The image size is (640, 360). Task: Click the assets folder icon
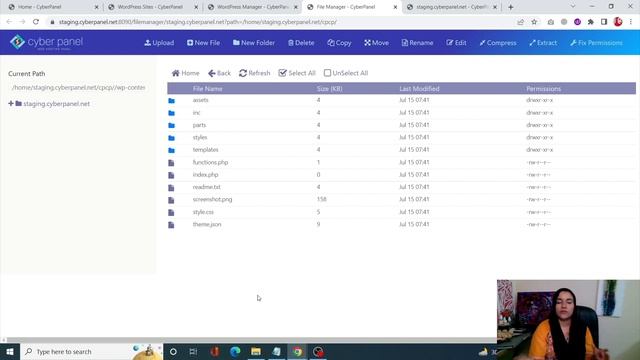(x=171, y=100)
